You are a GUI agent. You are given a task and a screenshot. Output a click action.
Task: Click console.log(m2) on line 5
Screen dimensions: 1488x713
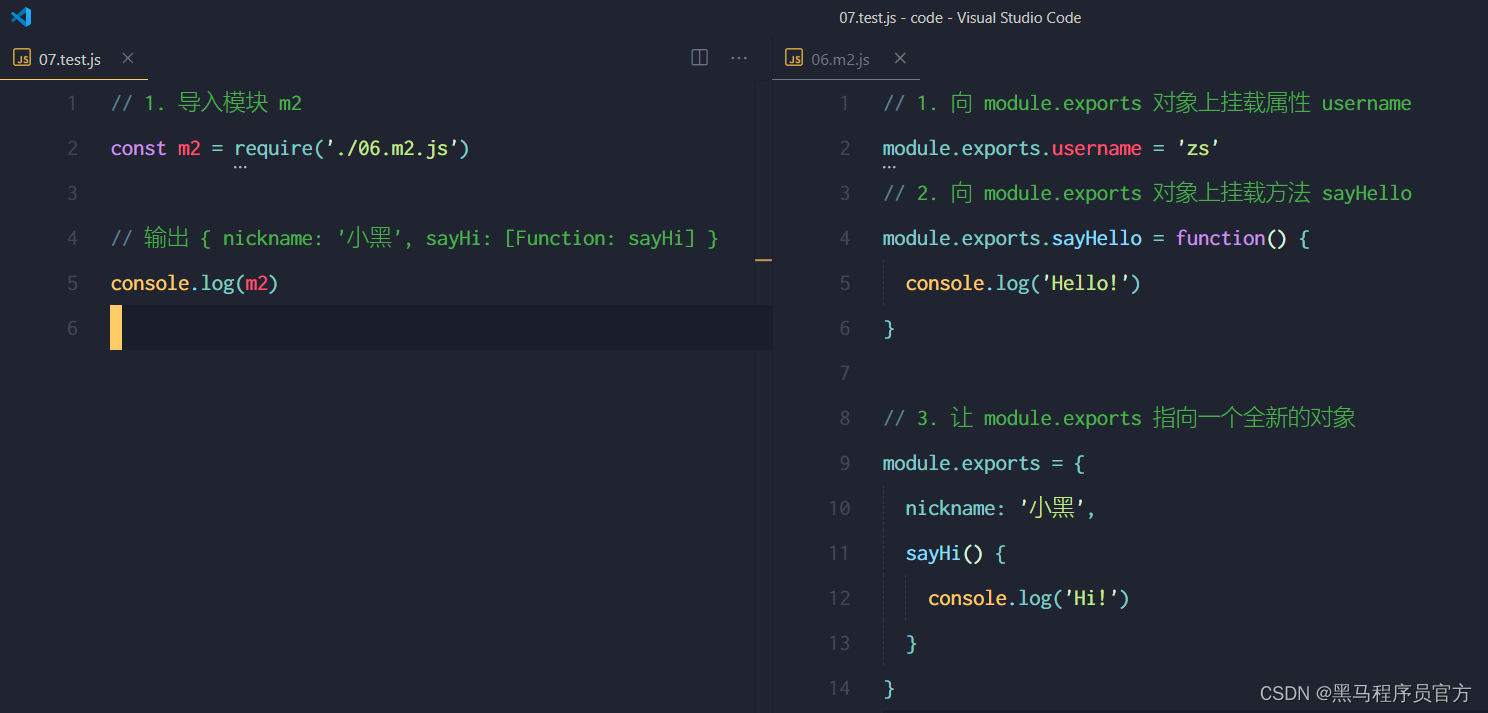click(194, 283)
